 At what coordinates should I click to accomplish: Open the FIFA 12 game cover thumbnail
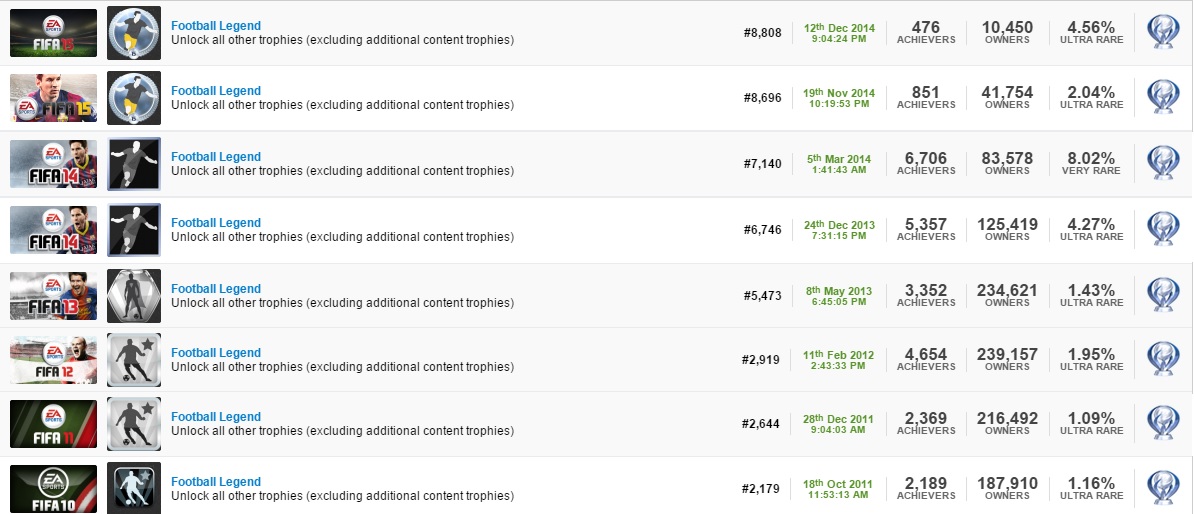(x=54, y=359)
